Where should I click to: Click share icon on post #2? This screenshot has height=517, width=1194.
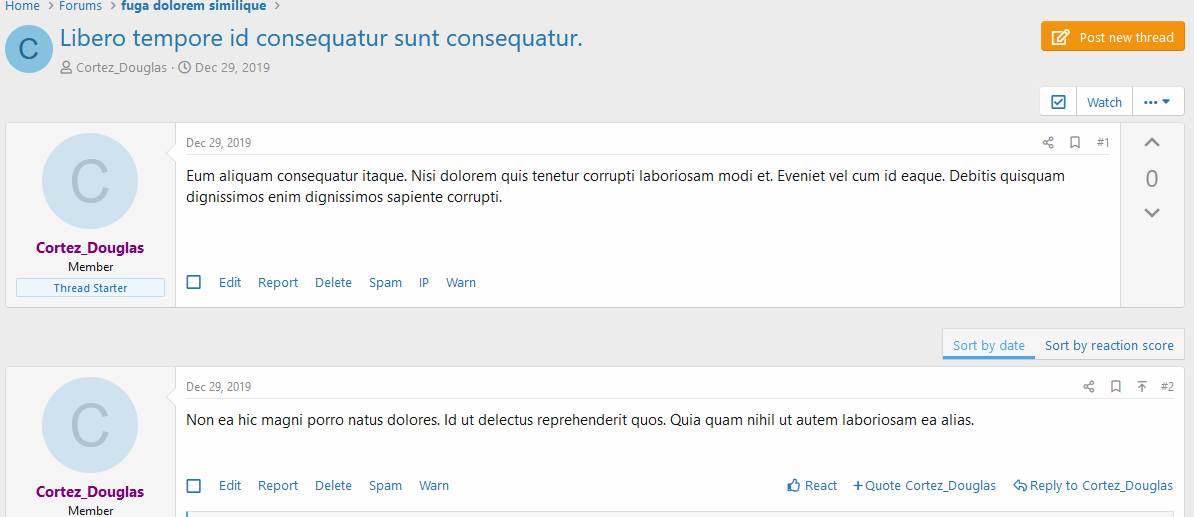coord(1089,387)
